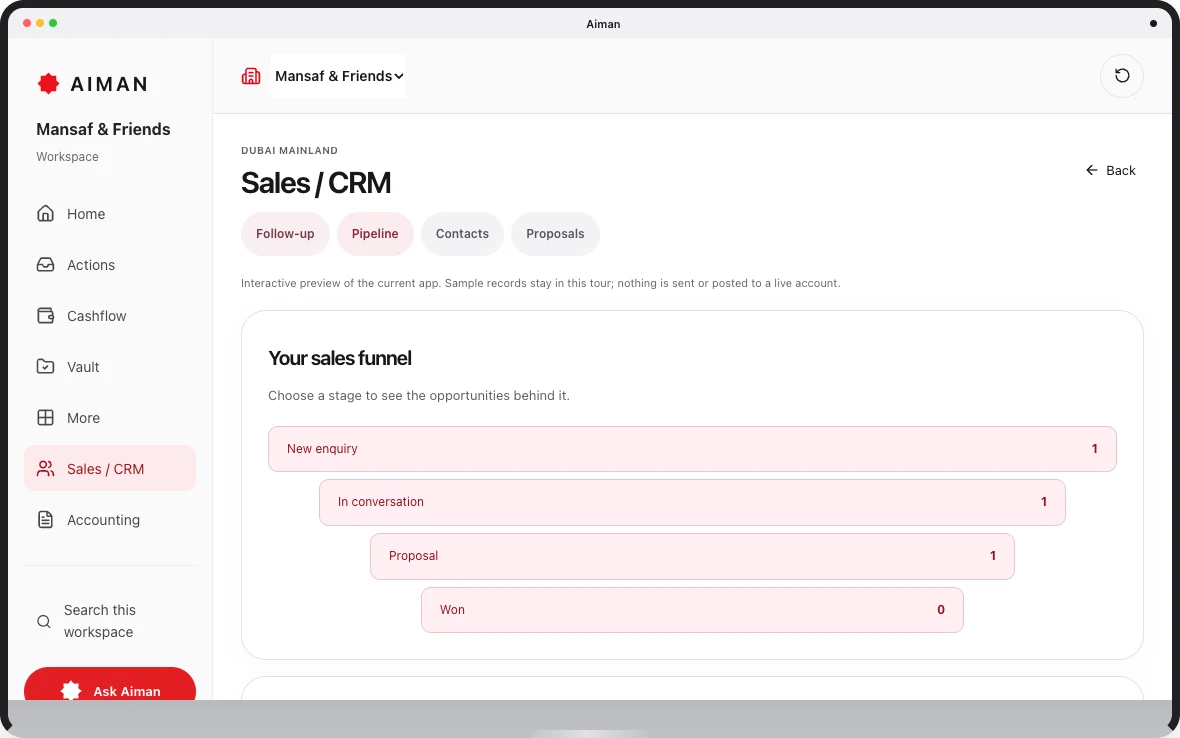1180x738 pixels.
Task: Click the Proposal stage count 1
Action: click(993, 556)
